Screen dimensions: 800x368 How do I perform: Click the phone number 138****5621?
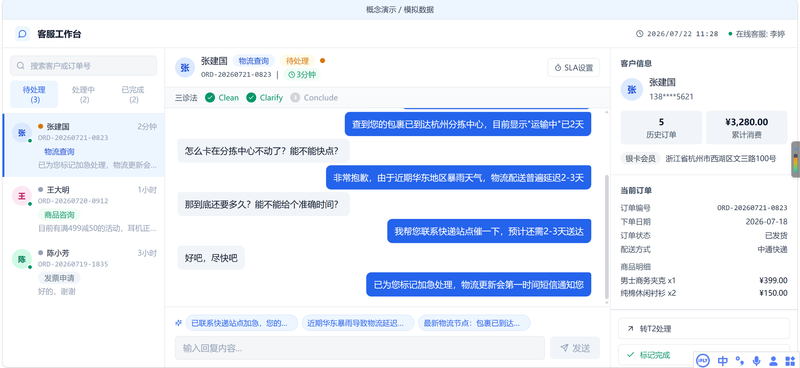671,96
